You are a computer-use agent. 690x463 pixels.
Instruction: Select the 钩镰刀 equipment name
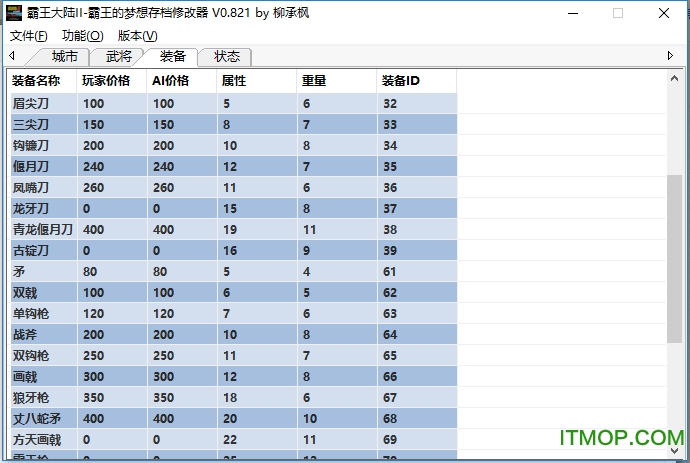tap(30, 146)
